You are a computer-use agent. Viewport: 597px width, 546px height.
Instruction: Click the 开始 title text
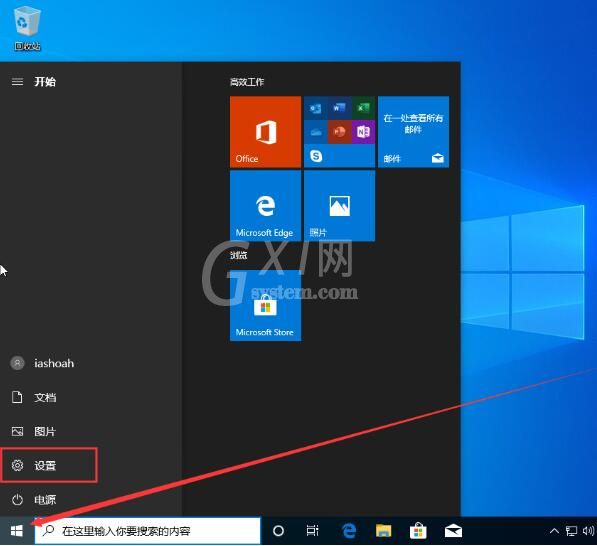tap(45, 81)
